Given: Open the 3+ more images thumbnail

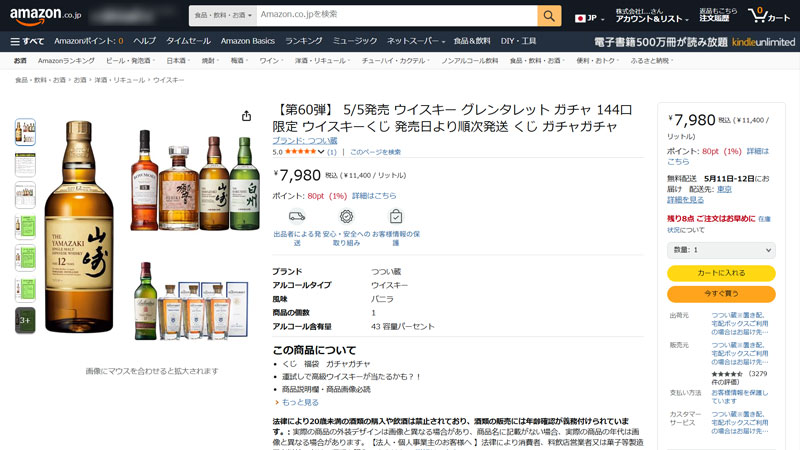Looking at the screenshot, I should tap(25, 320).
